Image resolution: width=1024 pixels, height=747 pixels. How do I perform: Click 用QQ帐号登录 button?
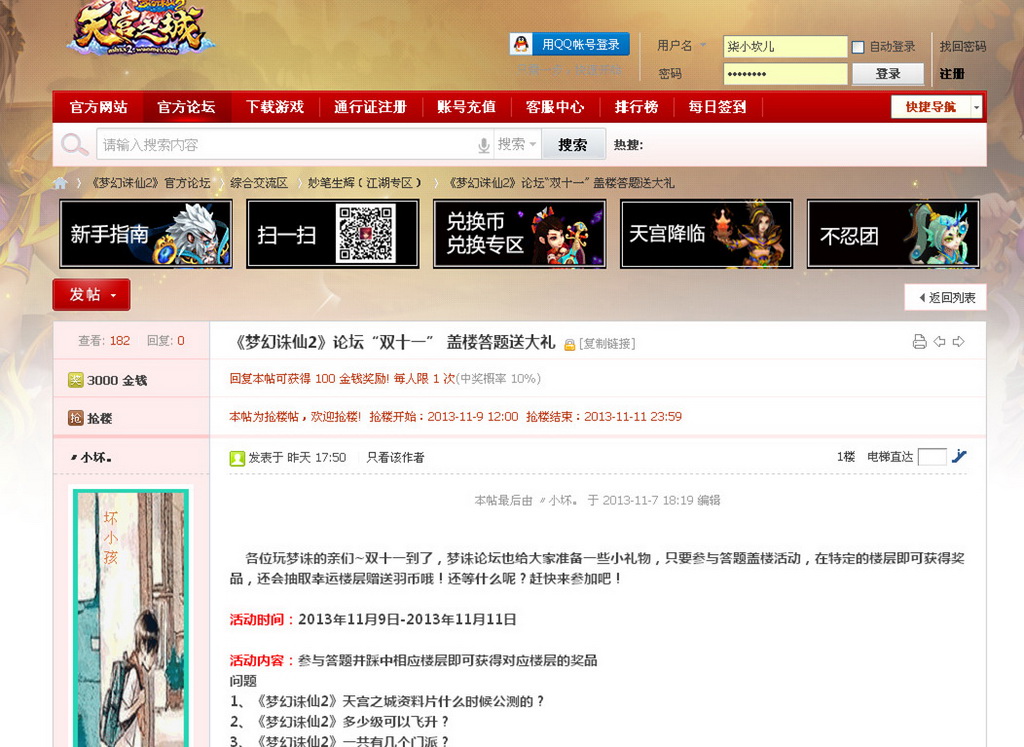click(569, 44)
